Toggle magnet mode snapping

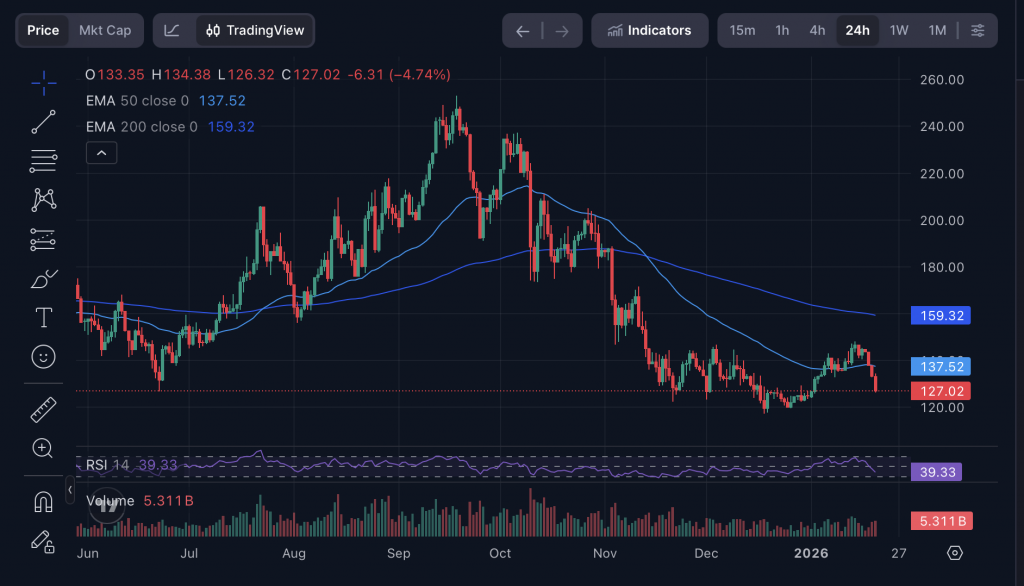(43, 501)
